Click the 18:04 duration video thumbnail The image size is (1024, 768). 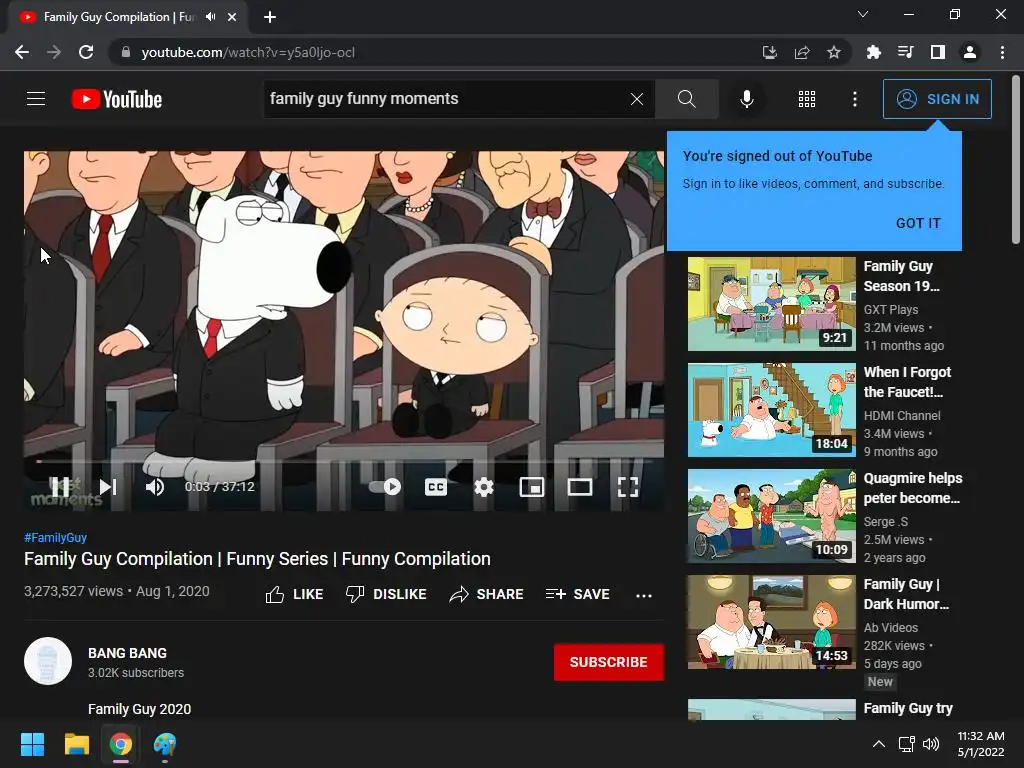click(x=771, y=410)
